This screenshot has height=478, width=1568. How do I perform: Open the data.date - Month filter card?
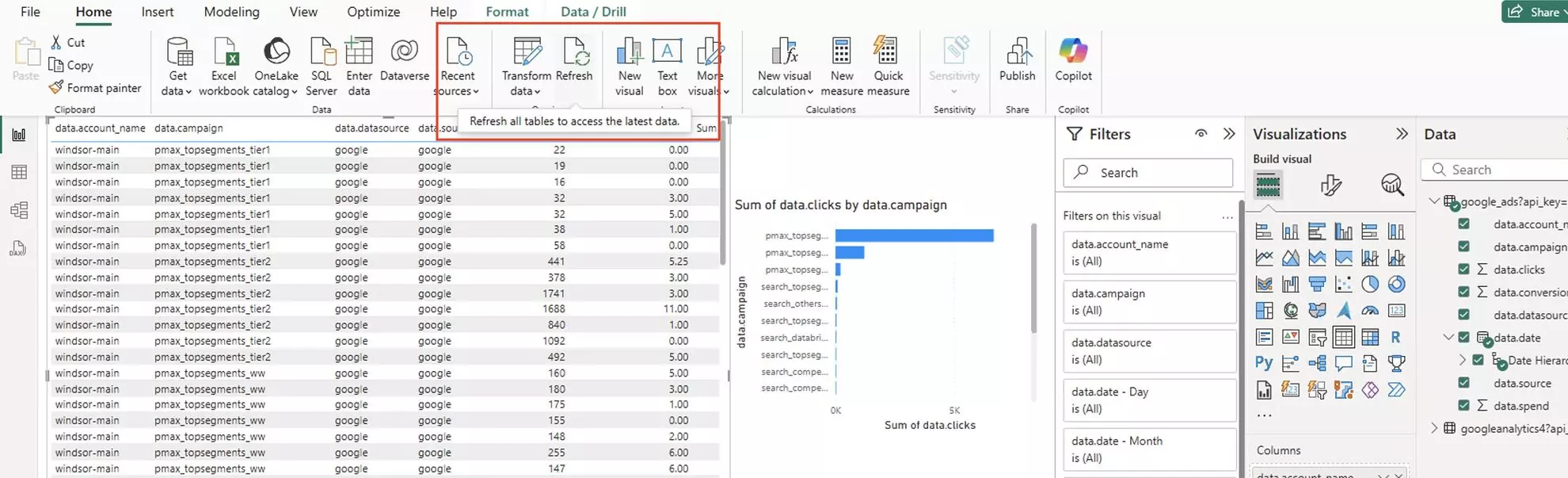coord(1149,449)
